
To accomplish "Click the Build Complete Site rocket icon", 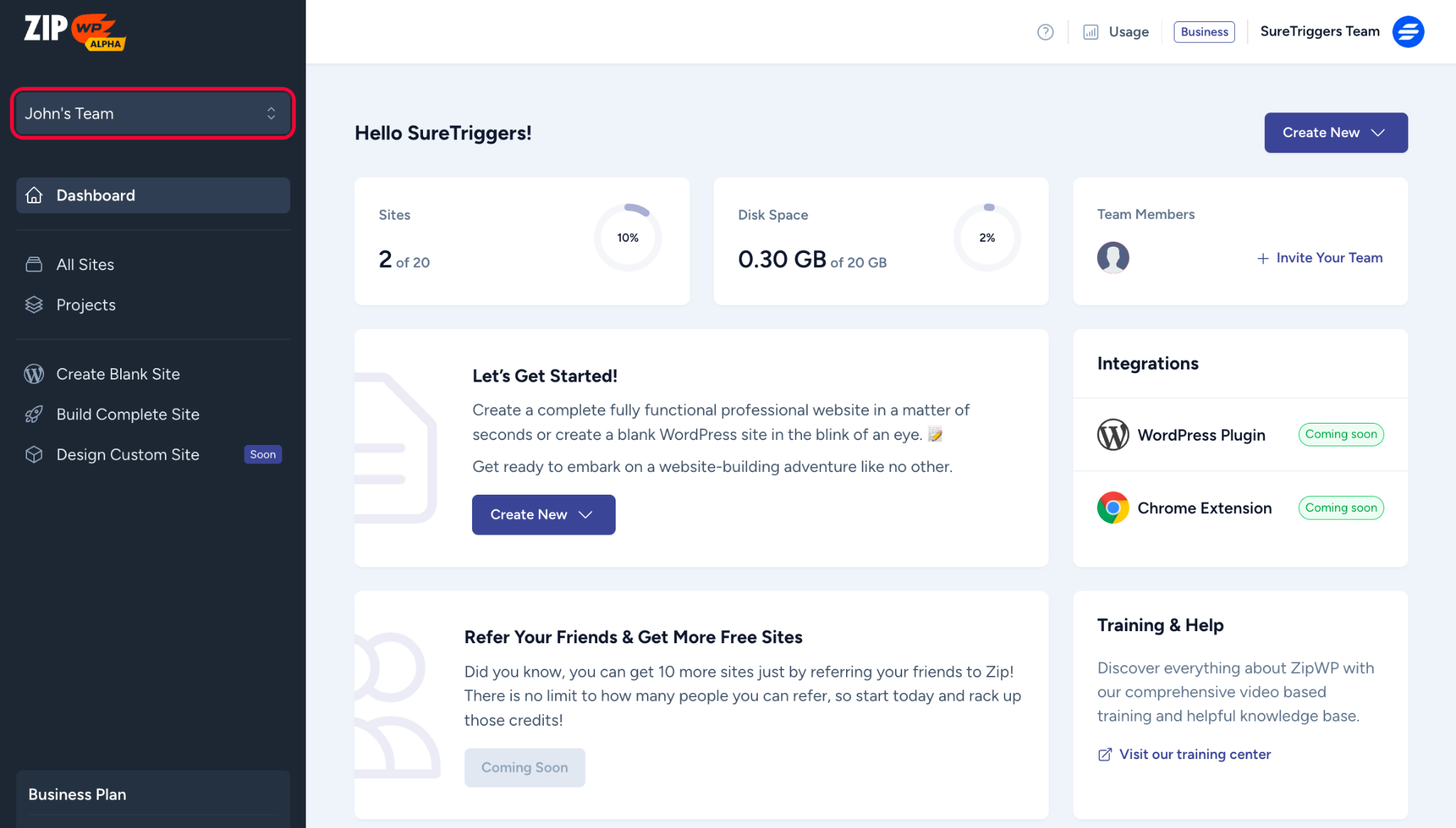I will tap(34, 414).
